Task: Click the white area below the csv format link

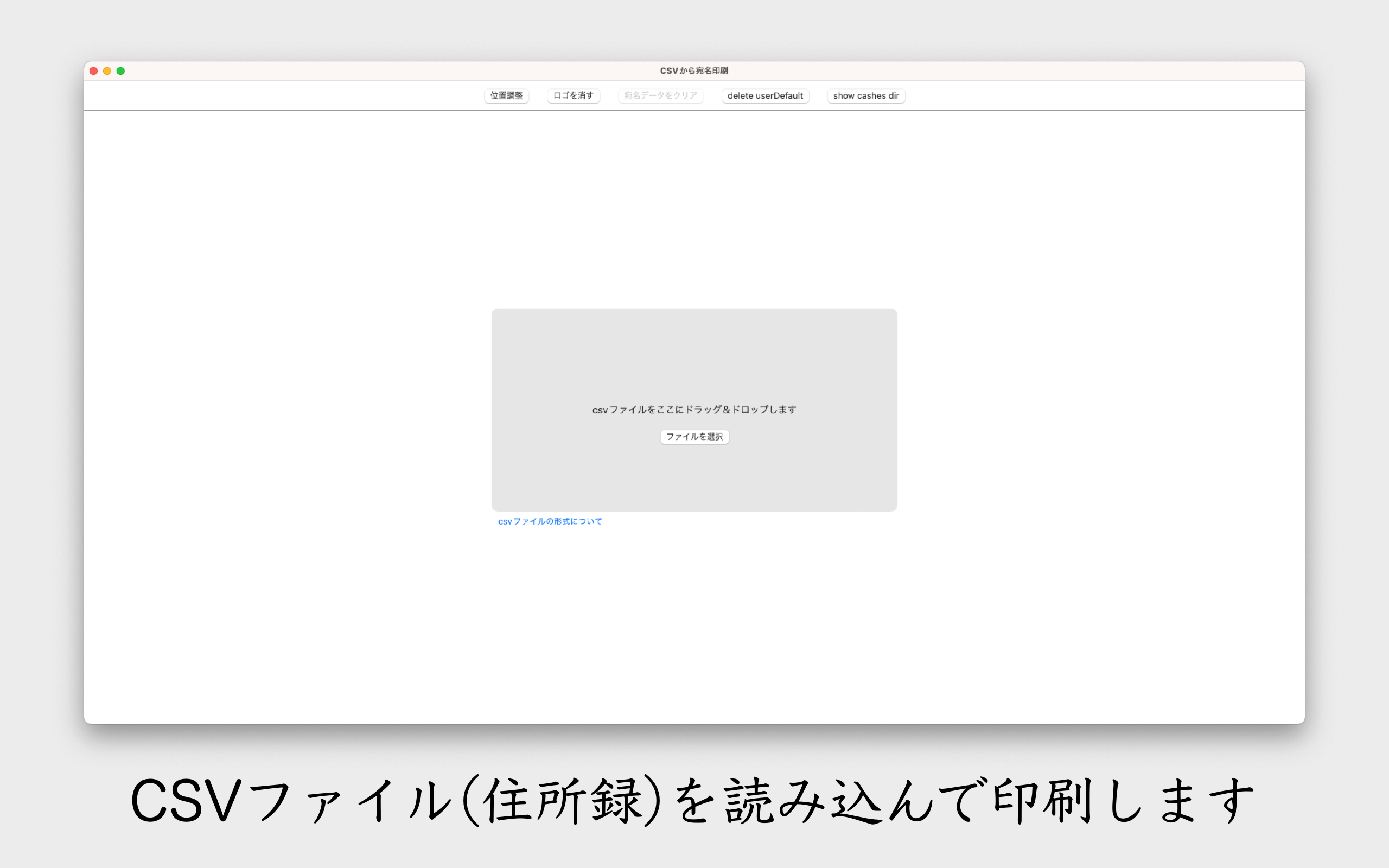Action: pyautogui.click(x=694, y=620)
